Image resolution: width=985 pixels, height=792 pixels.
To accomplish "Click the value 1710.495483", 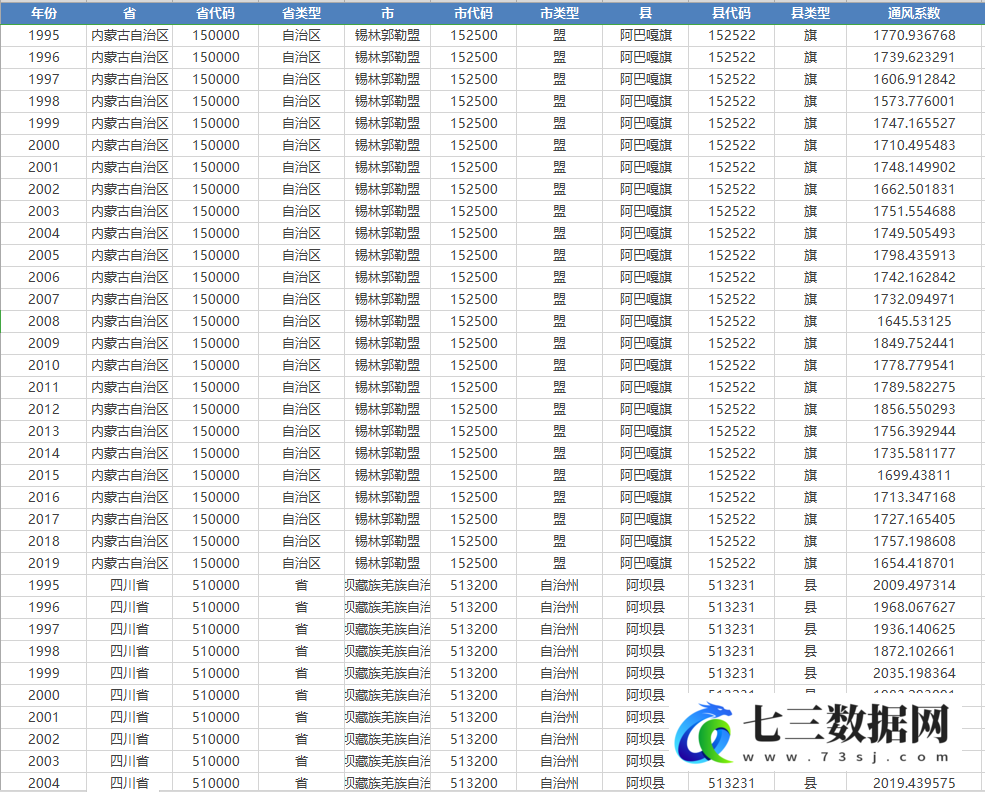I will point(915,145).
